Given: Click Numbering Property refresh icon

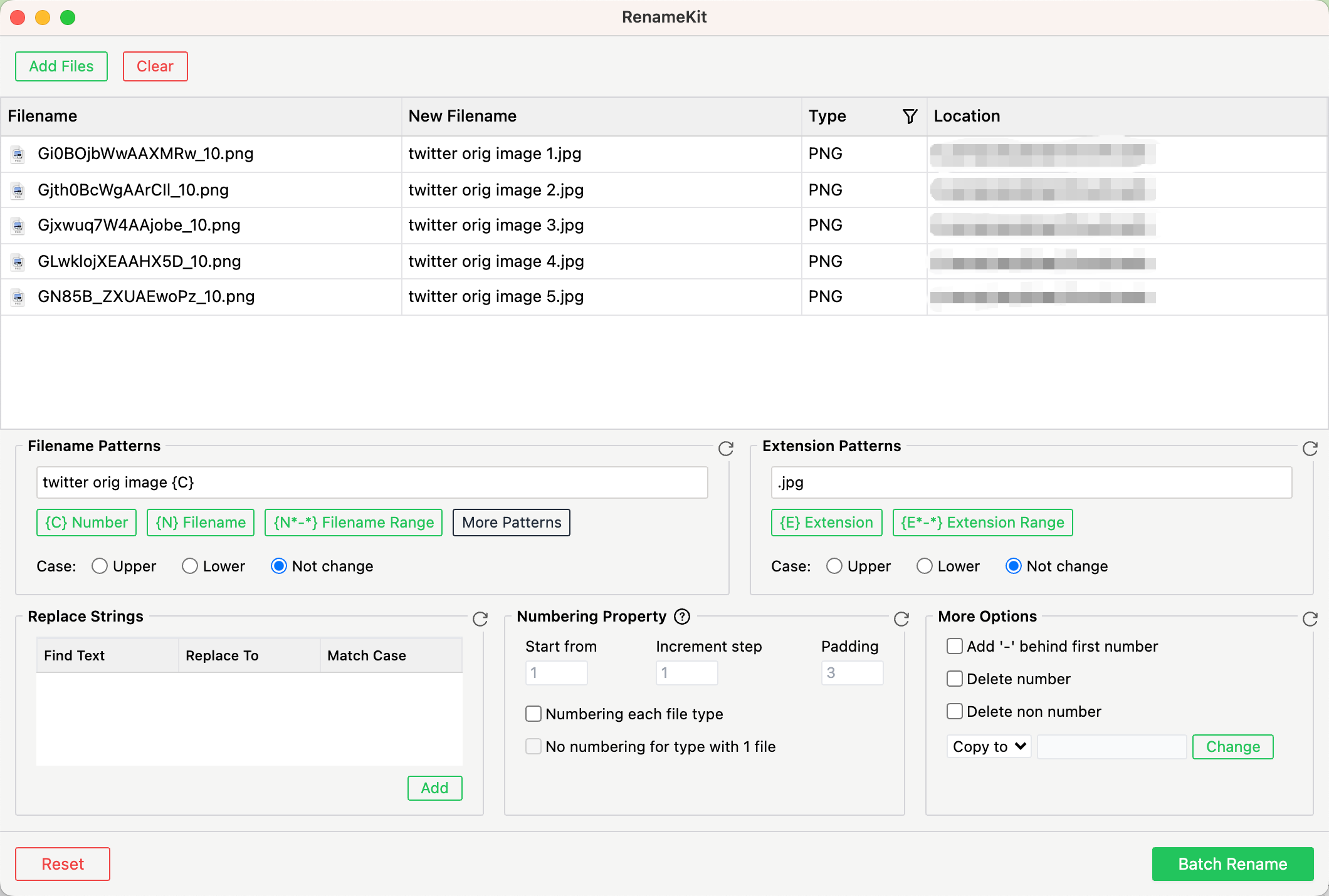Looking at the screenshot, I should (901, 619).
